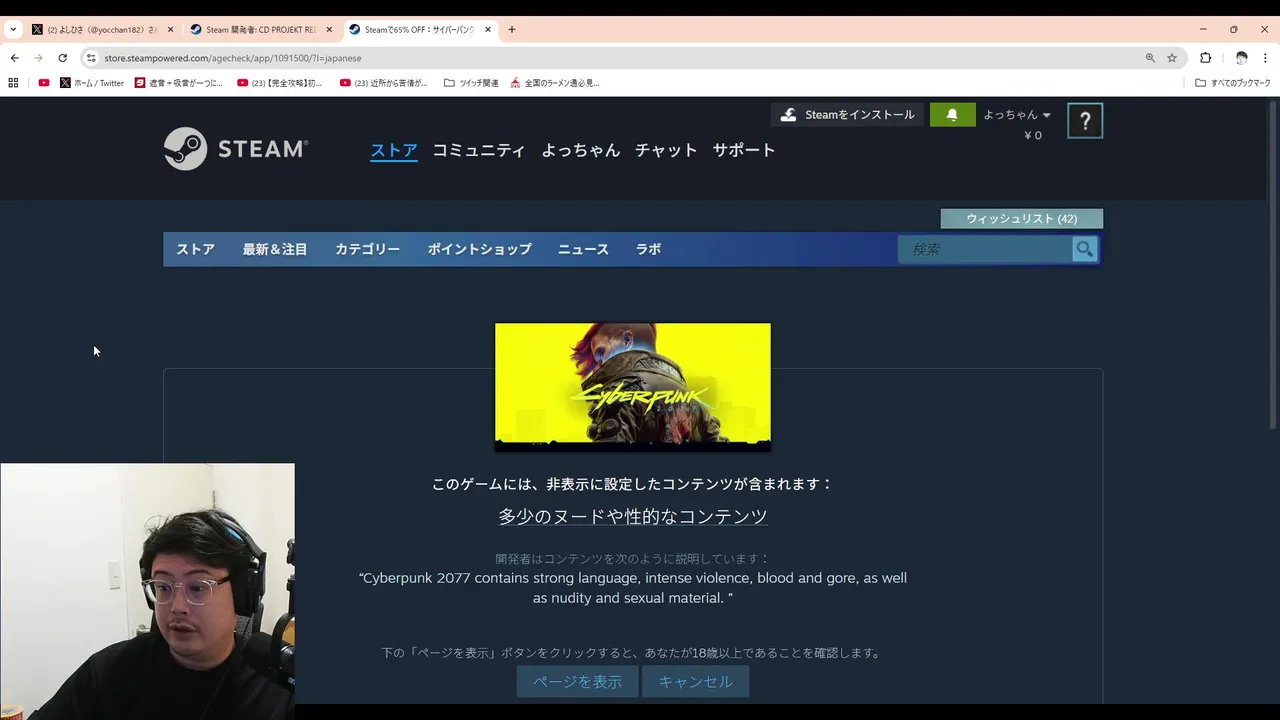Open ウィッシュリスト (42) button
This screenshot has height=720, width=1280.
coord(1021,218)
